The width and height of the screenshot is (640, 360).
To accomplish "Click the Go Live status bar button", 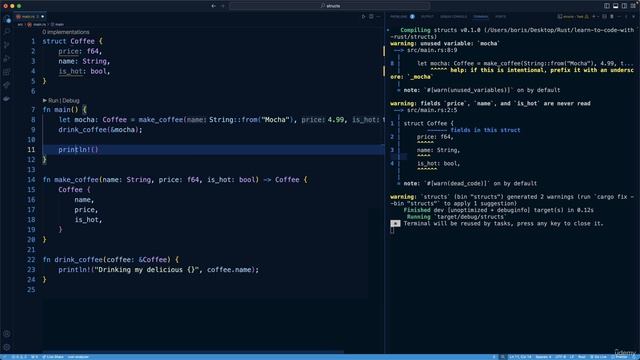I will click(598, 357).
